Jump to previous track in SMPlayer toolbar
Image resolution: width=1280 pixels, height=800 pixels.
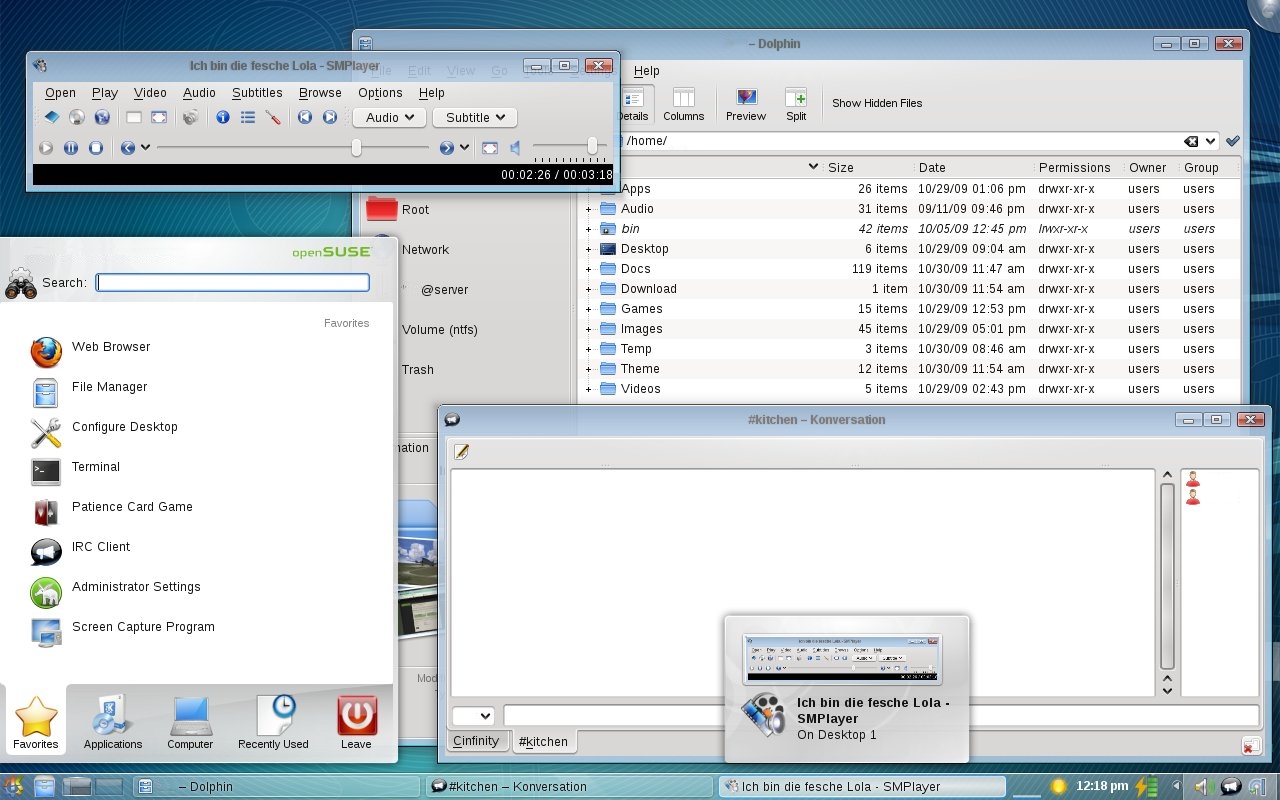click(x=305, y=118)
